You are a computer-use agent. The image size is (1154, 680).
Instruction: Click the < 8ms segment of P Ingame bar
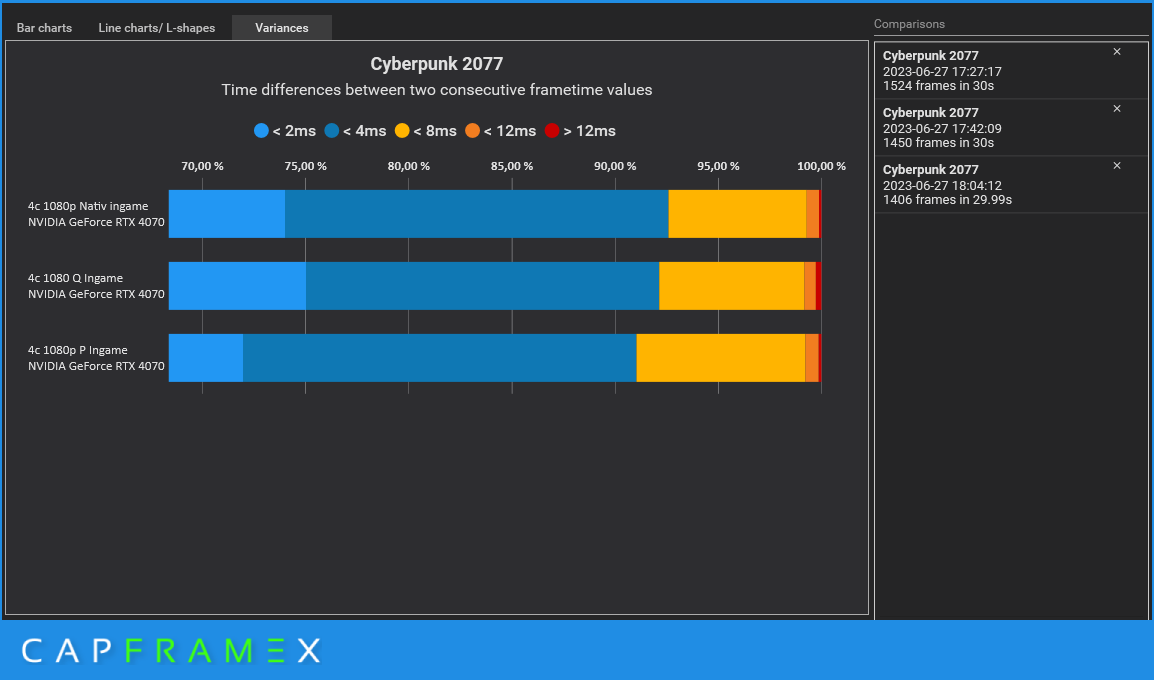click(721, 358)
